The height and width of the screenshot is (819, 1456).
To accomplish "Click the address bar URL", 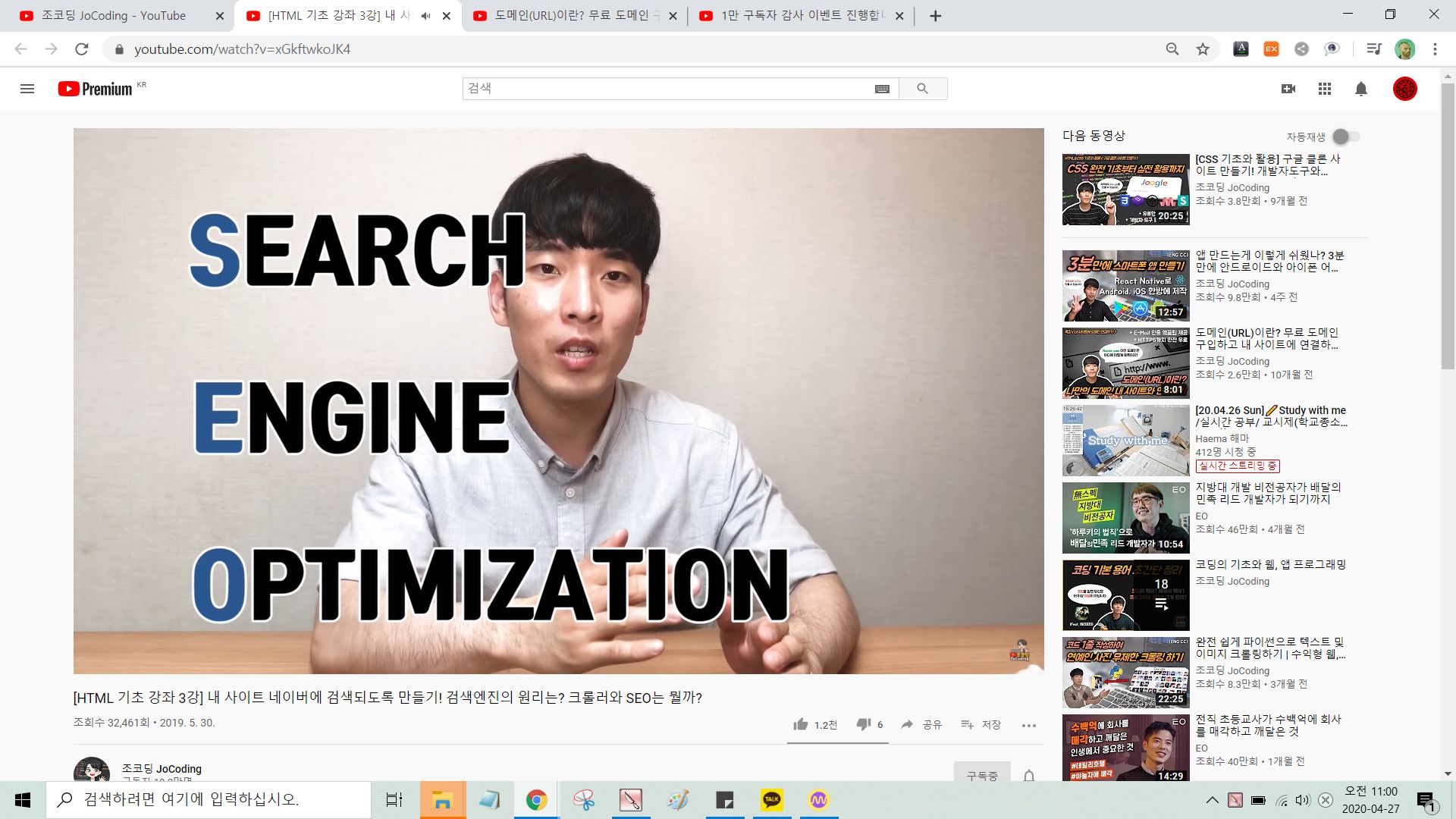I will 242,49.
